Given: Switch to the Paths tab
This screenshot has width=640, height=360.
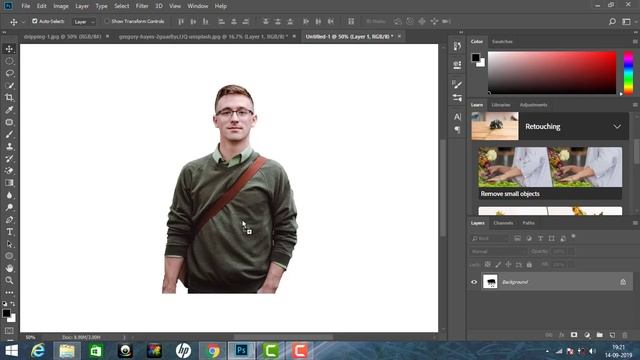Looking at the screenshot, I should pos(528,223).
